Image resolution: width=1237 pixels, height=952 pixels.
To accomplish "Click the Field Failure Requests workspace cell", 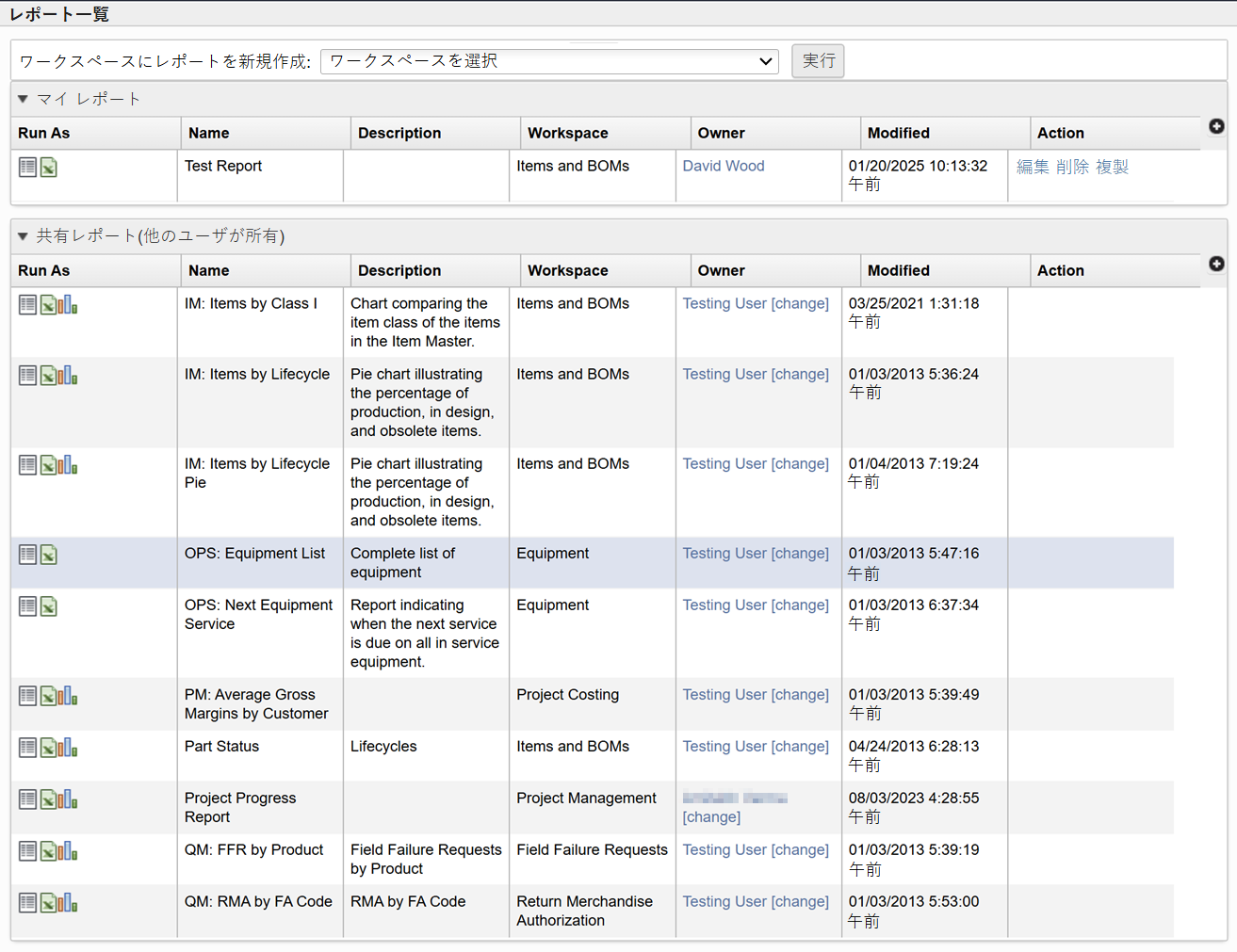I will [x=592, y=850].
